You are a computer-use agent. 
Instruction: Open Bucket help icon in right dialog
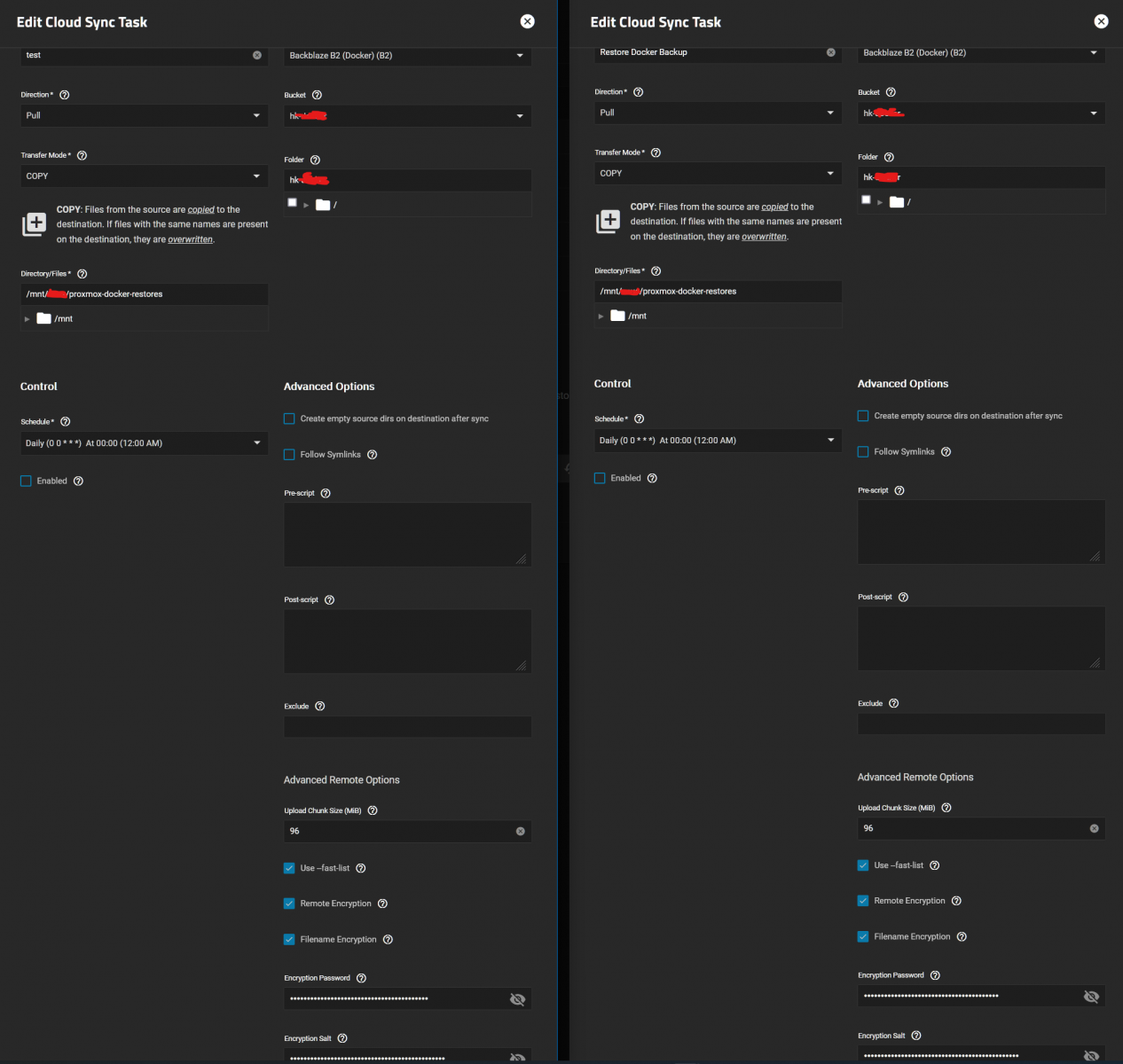[891, 92]
